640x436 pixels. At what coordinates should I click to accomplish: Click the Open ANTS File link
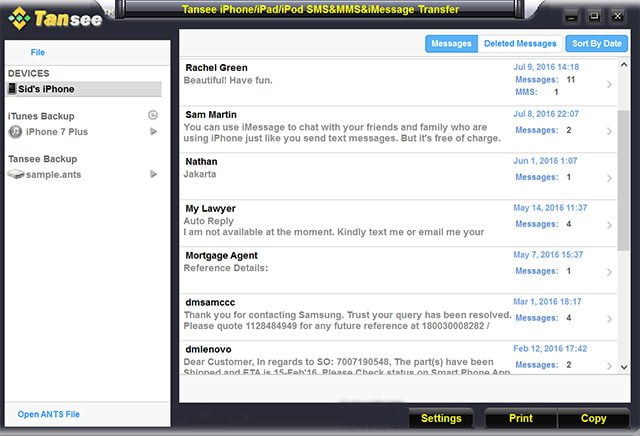pyautogui.click(x=49, y=414)
